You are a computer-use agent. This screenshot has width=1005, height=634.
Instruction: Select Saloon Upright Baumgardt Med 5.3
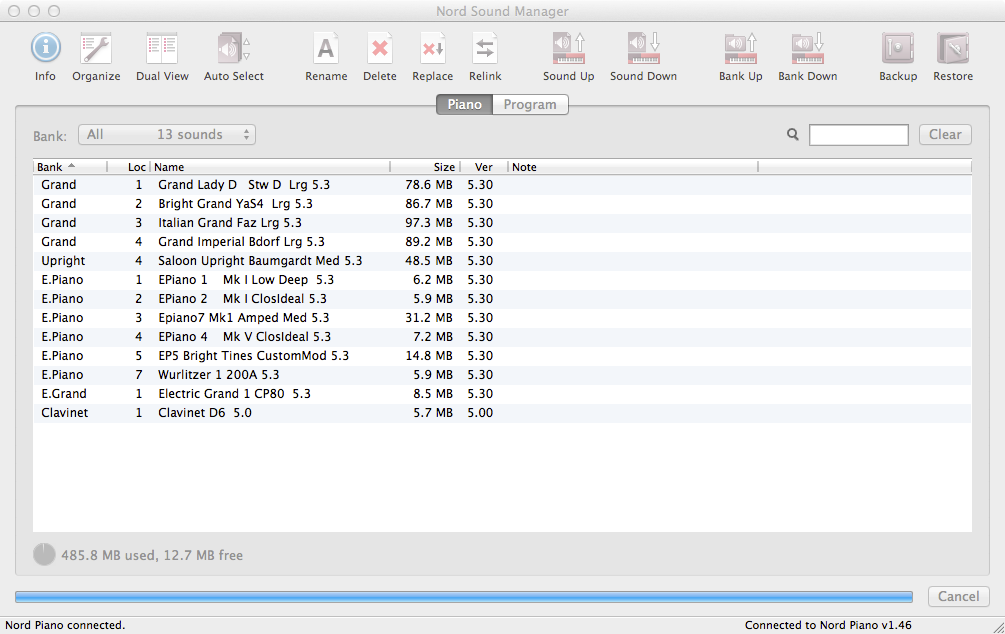coord(502,261)
